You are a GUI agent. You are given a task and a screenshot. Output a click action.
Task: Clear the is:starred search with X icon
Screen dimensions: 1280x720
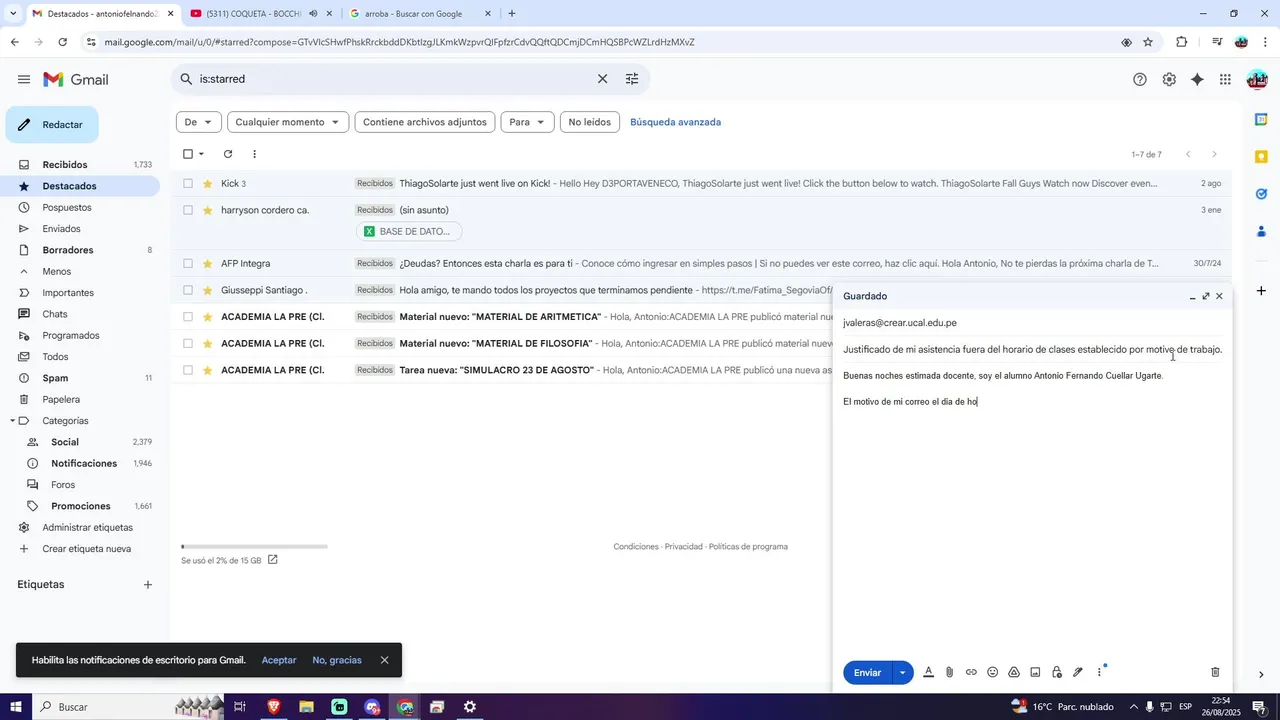click(x=602, y=79)
